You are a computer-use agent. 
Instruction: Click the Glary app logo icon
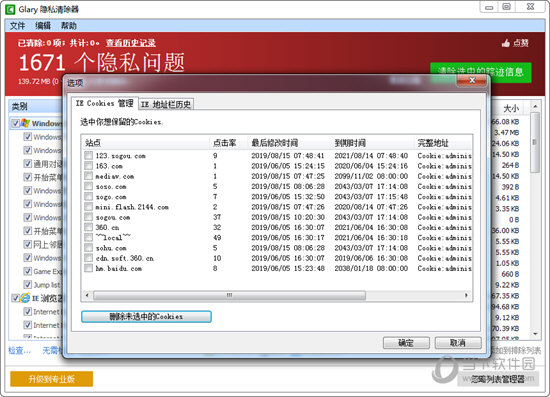10,9
